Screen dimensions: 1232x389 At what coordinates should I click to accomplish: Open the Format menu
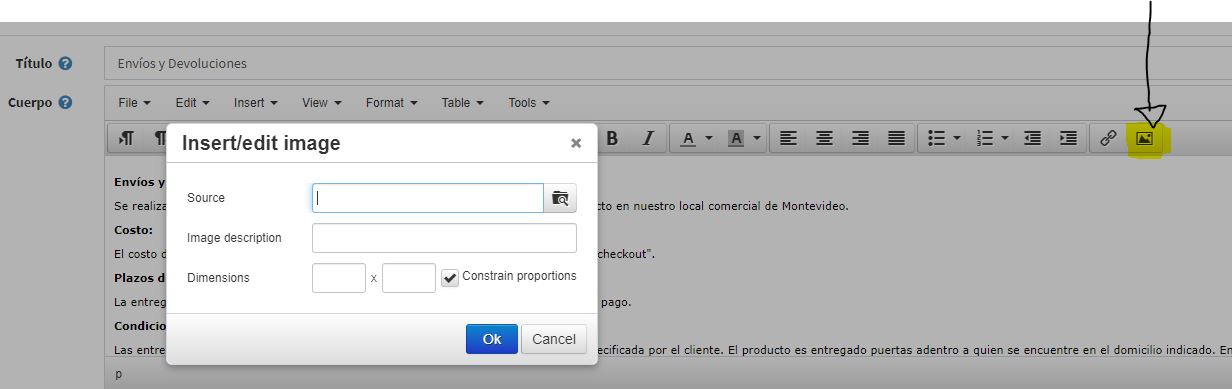pos(391,103)
